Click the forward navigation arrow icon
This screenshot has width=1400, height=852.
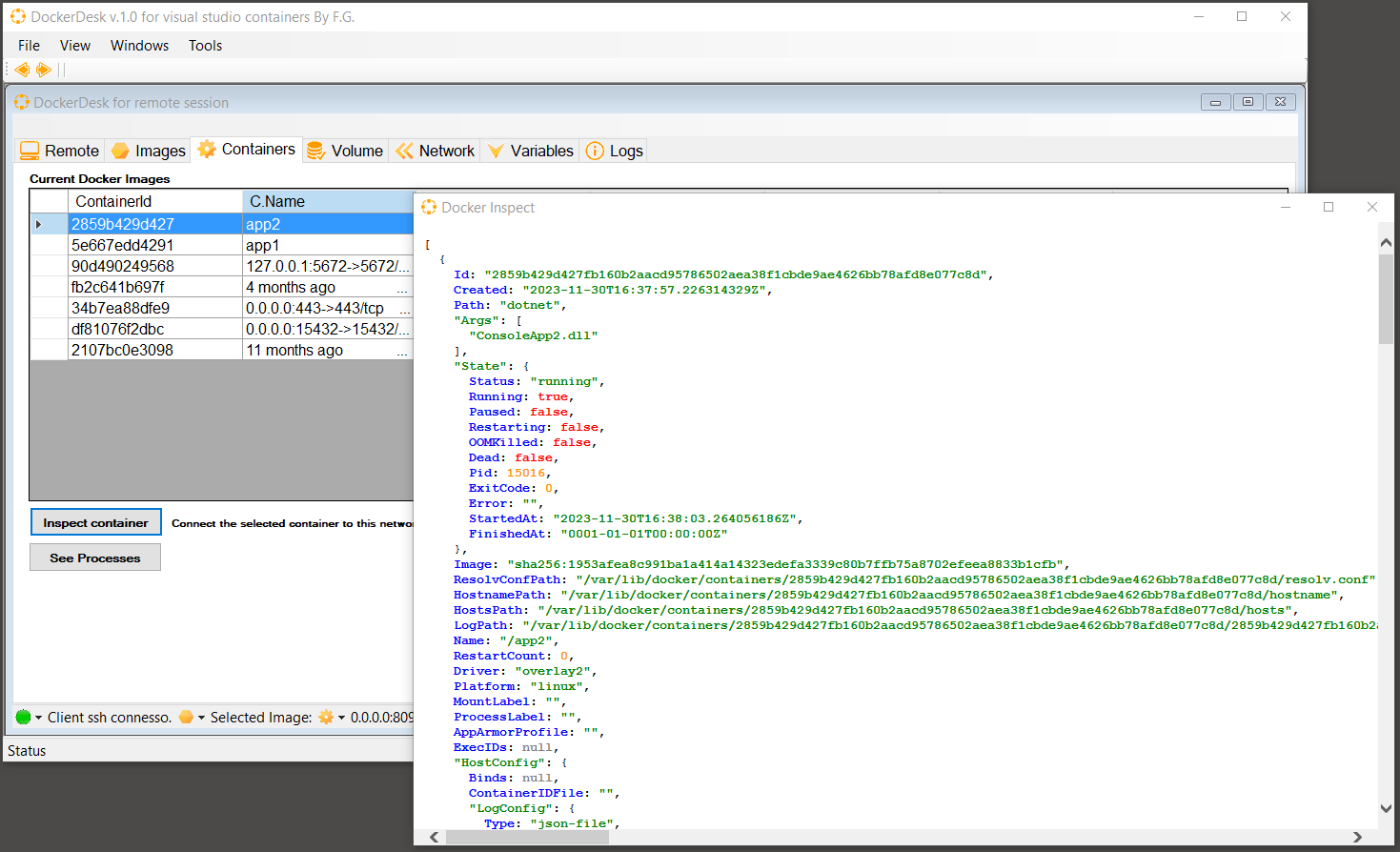[43, 69]
